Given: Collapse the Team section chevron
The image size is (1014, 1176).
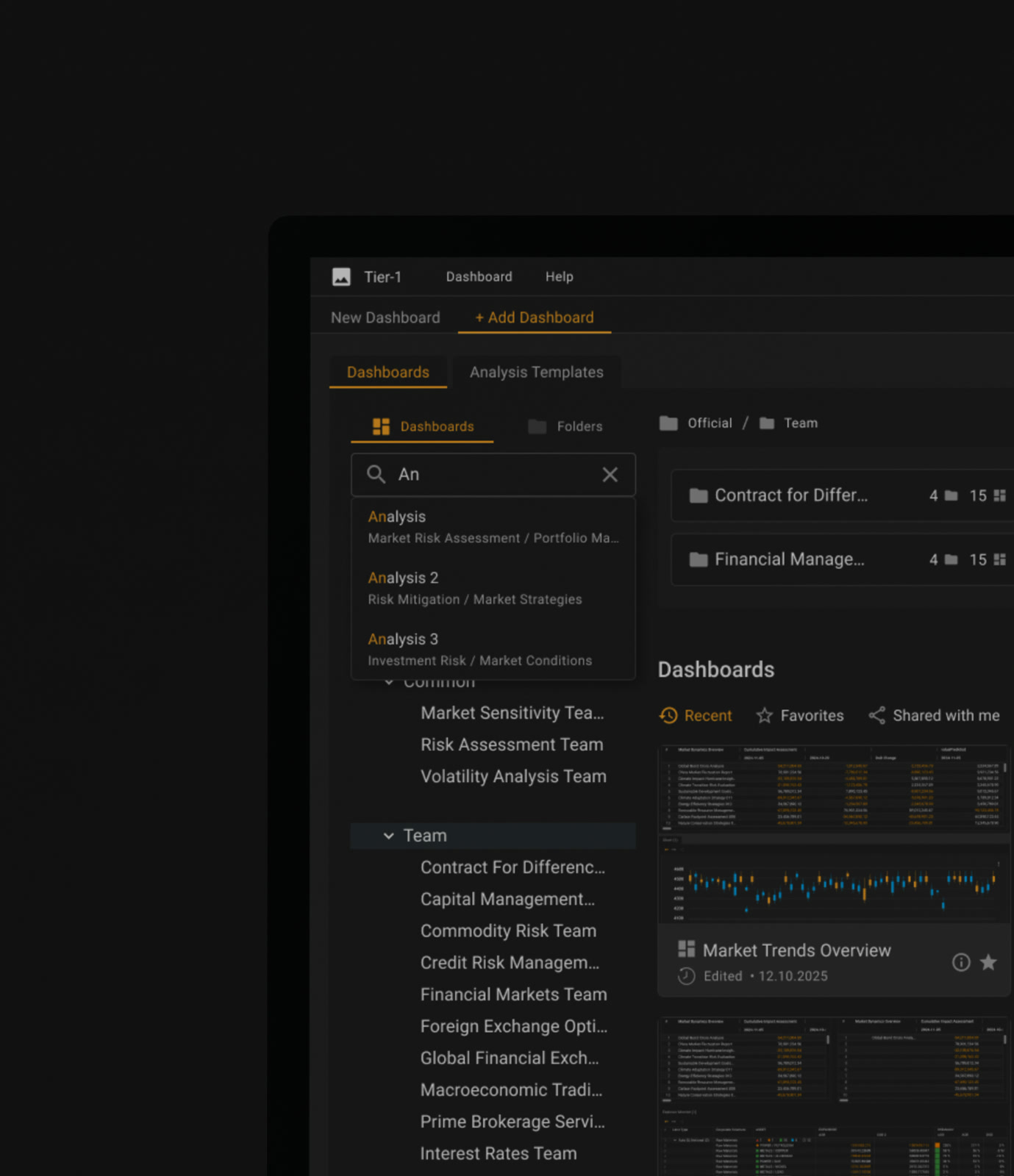Looking at the screenshot, I should 388,836.
